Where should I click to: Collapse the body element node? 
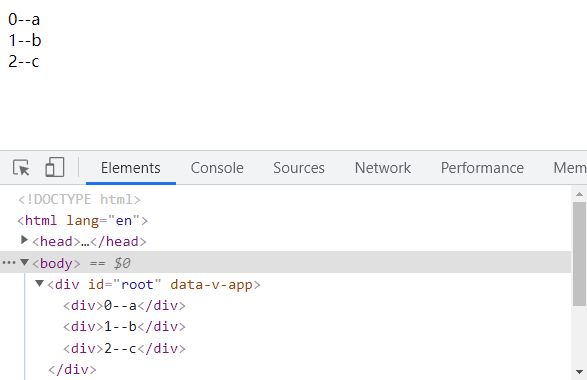(24, 262)
